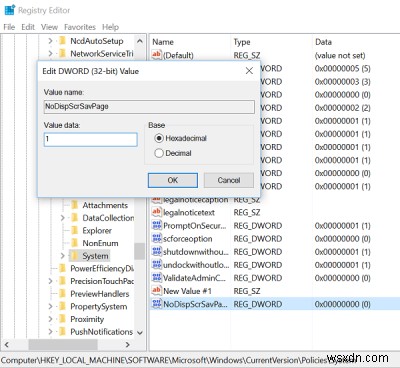The width and height of the screenshot is (400, 368).
Task: Expand the PrecisionTouchPad key
Action: (50, 281)
